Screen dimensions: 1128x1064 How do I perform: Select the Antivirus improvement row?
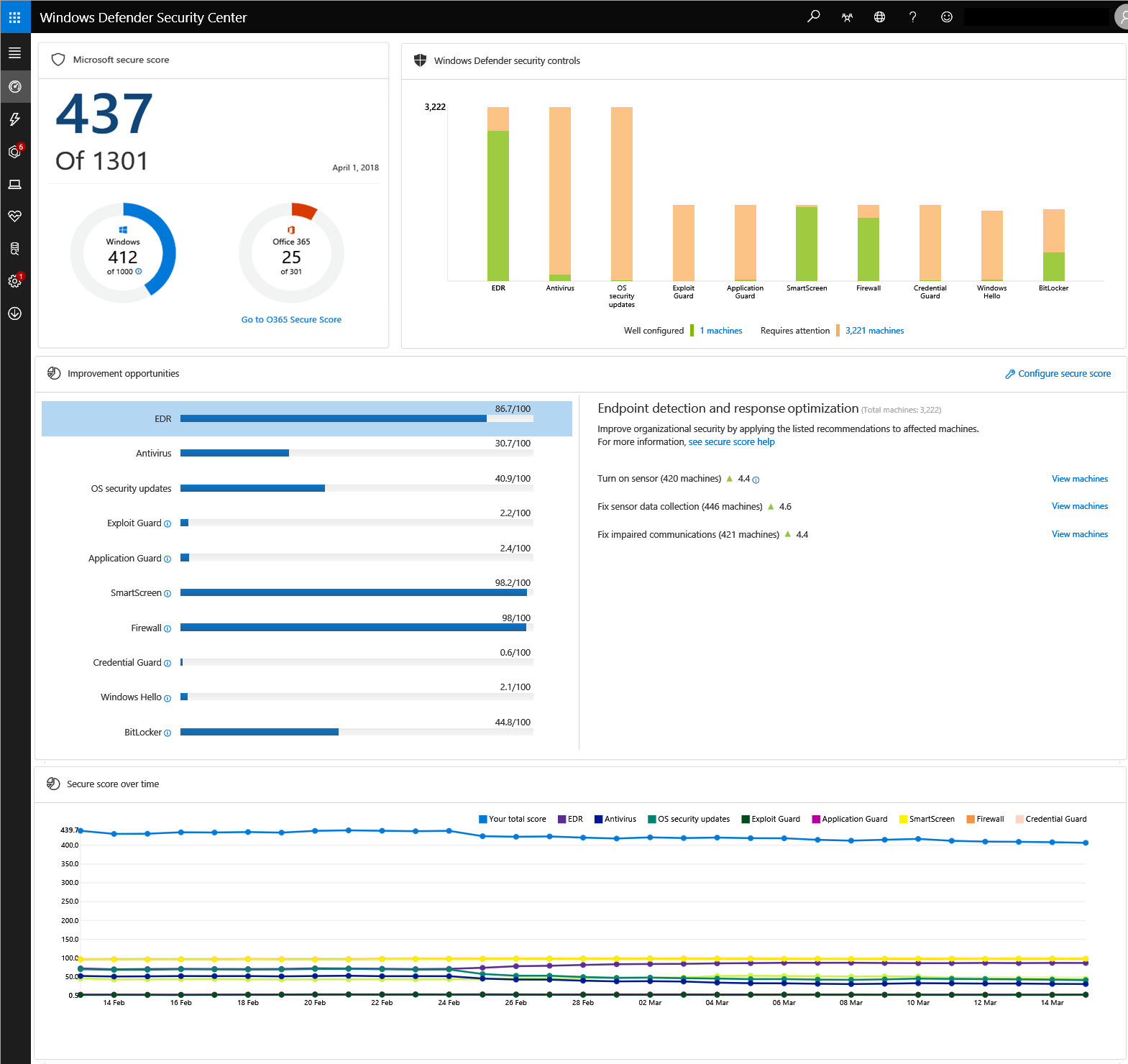pyautogui.click(x=307, y=453)
